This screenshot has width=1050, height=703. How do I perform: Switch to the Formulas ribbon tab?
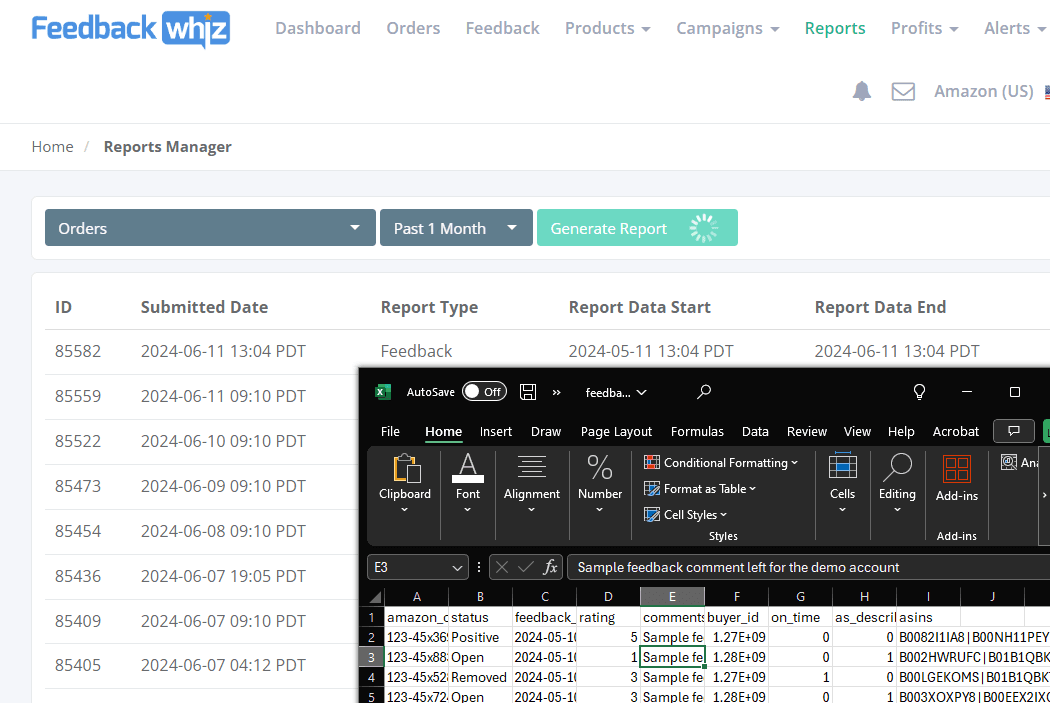[697, 432]
